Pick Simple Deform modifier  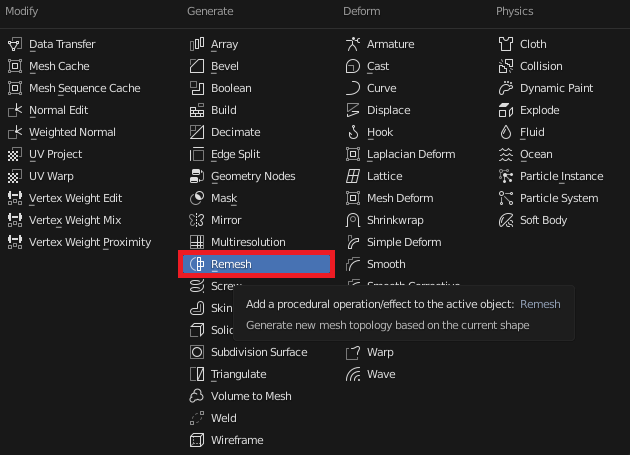click(403, 242)
